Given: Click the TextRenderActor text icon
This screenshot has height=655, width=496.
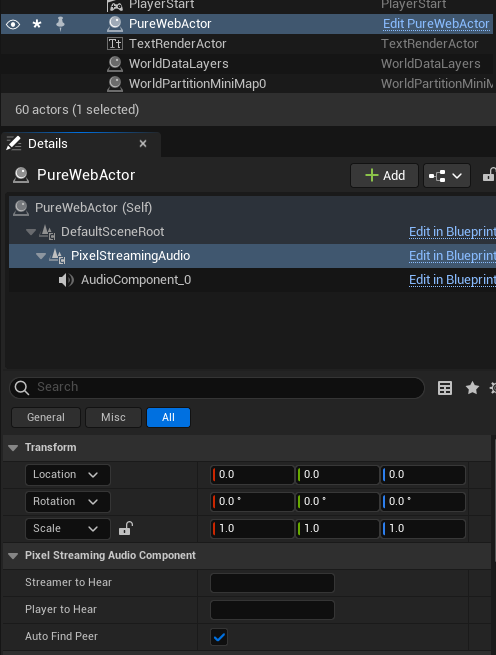Looking at the screenshot, I should (114, 44).
